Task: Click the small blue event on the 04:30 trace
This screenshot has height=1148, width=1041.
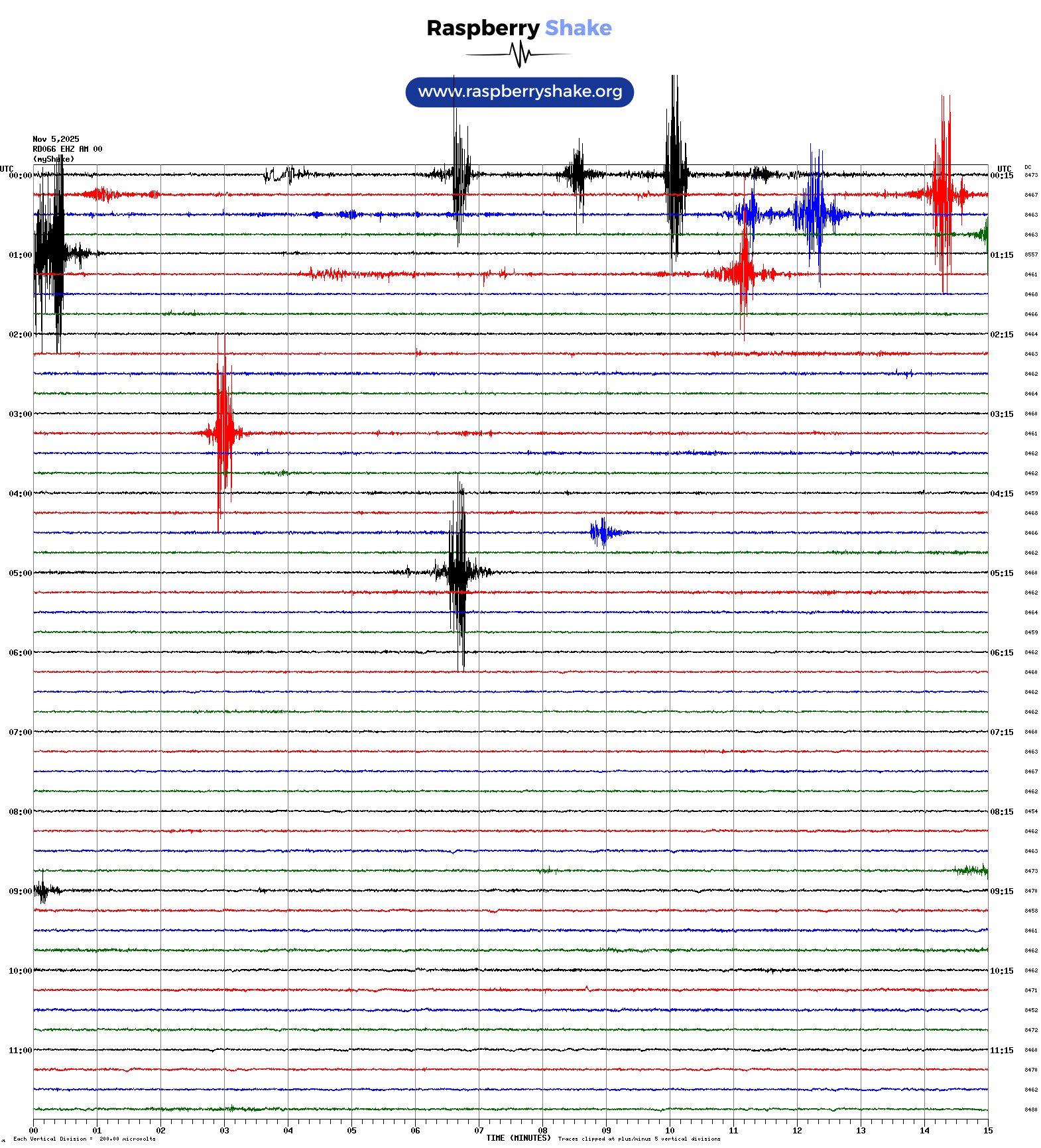Action: (602, 532)
